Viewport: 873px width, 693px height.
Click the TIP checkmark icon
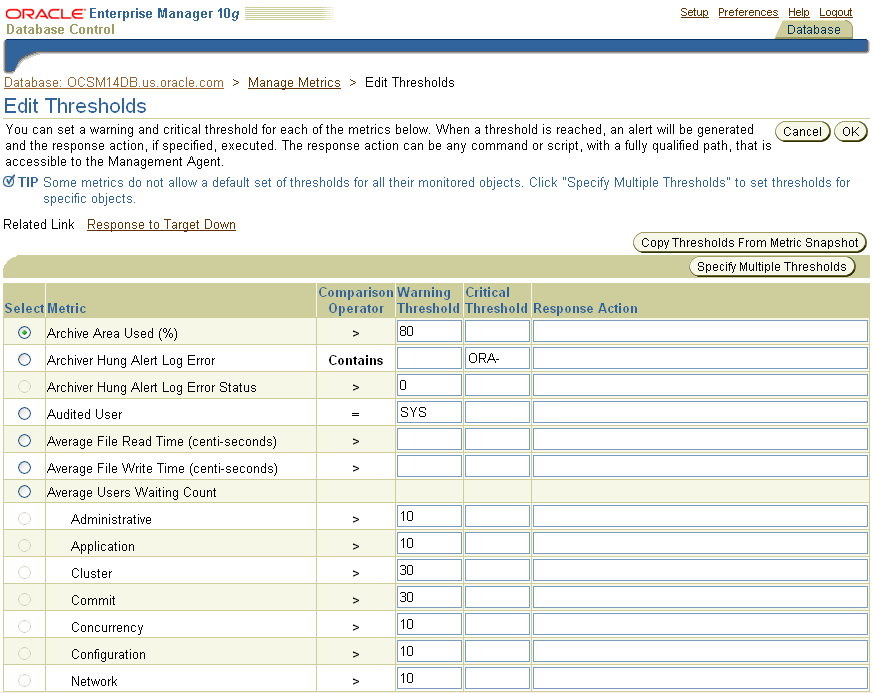12,182
